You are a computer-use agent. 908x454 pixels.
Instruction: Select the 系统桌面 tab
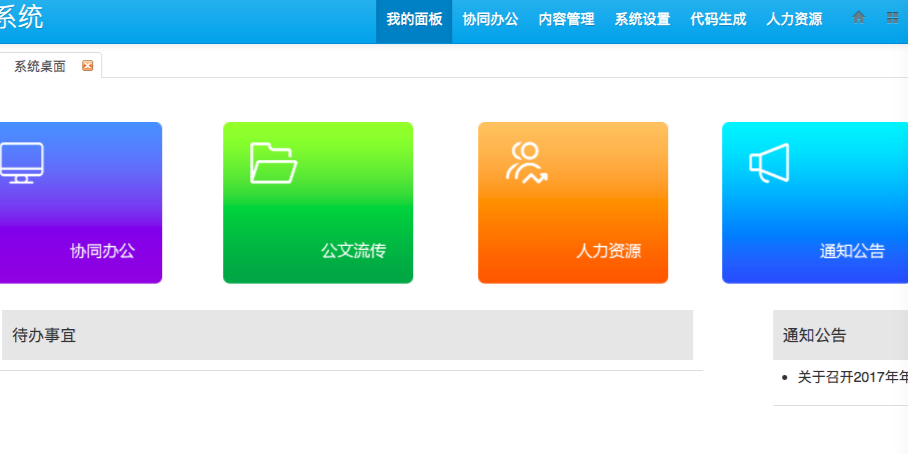click(x=40, y=66)
